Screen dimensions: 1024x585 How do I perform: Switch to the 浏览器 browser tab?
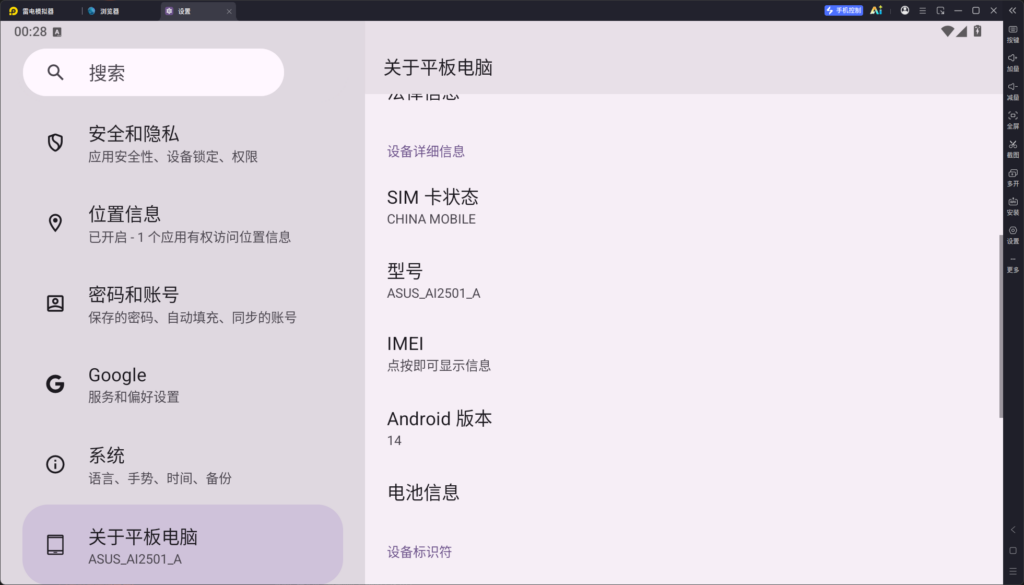pos(120,11)
